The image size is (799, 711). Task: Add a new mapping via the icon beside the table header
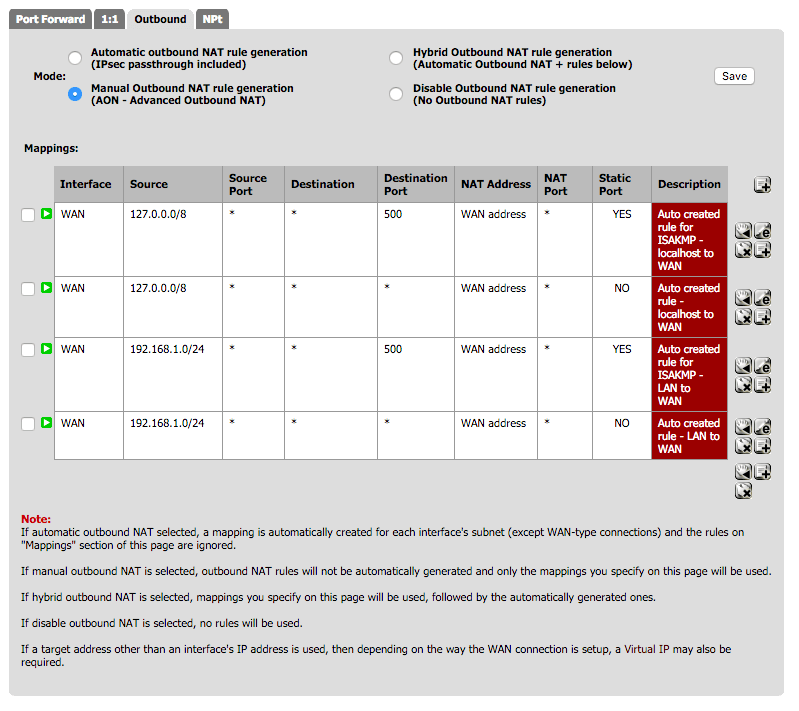(x=762, y=185)
